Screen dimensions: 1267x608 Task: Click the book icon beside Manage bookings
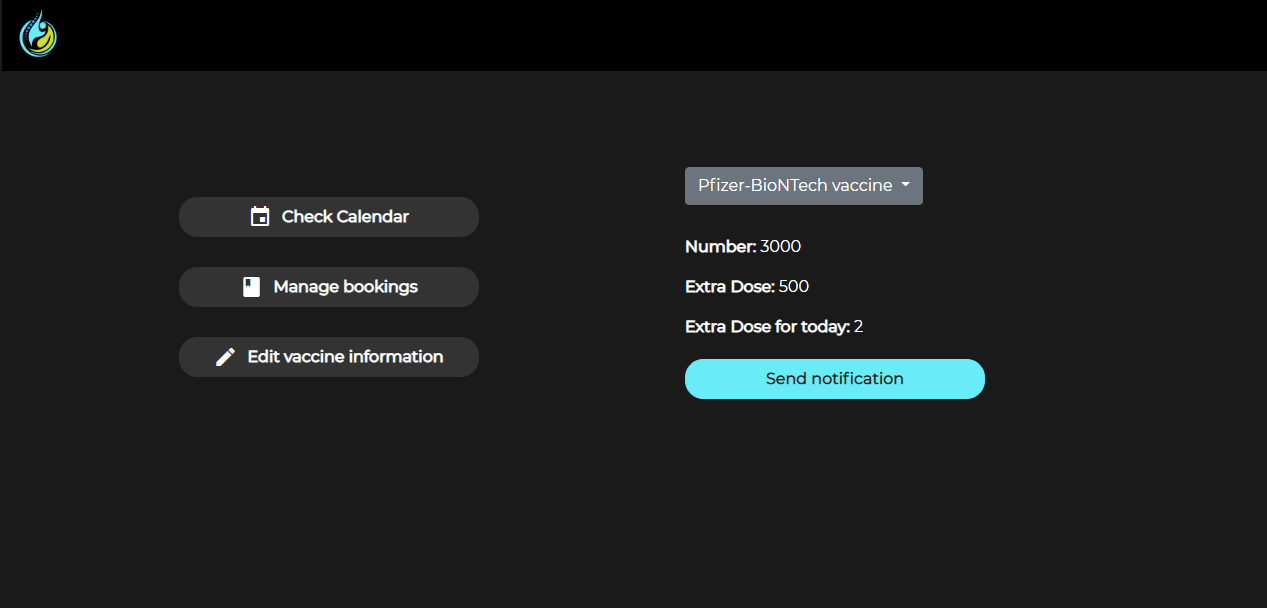252,287
